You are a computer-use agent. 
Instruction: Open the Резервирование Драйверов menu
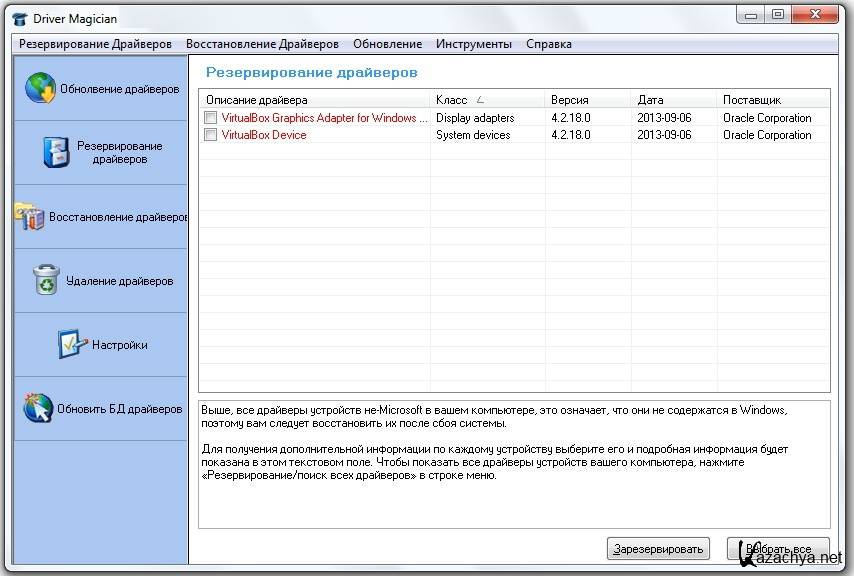95,44
